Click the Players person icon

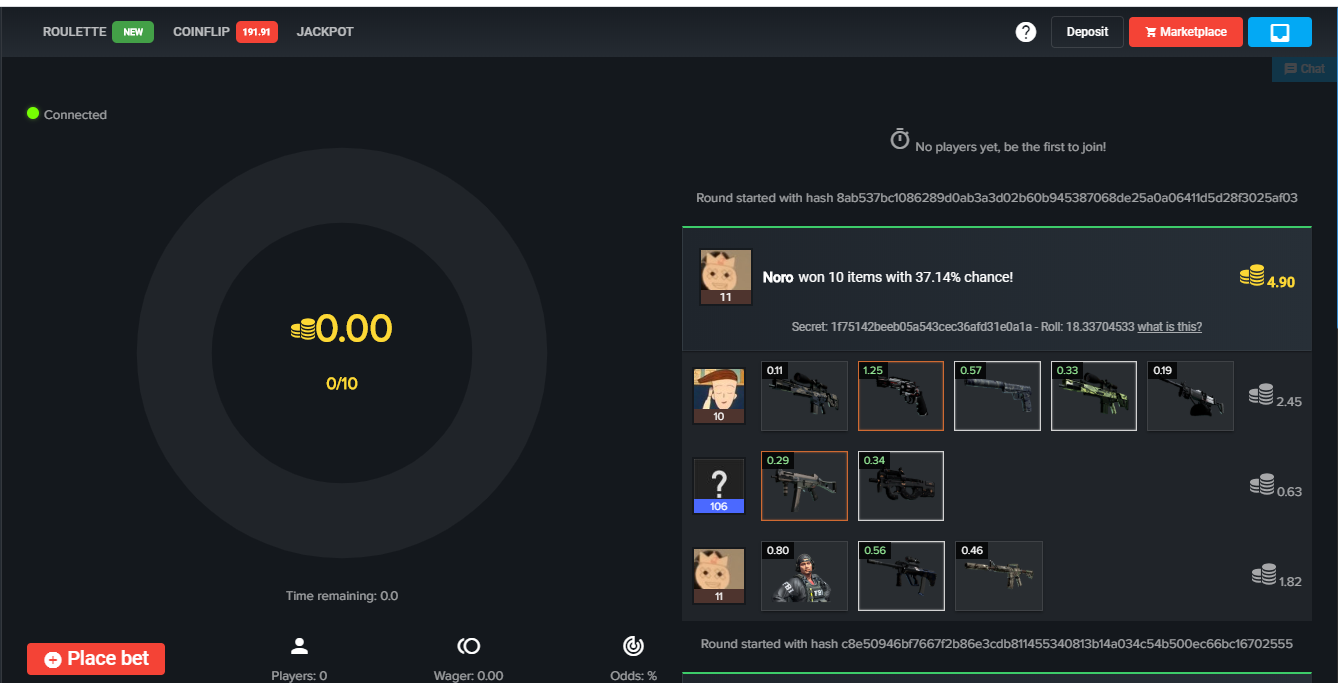point(299,646)
